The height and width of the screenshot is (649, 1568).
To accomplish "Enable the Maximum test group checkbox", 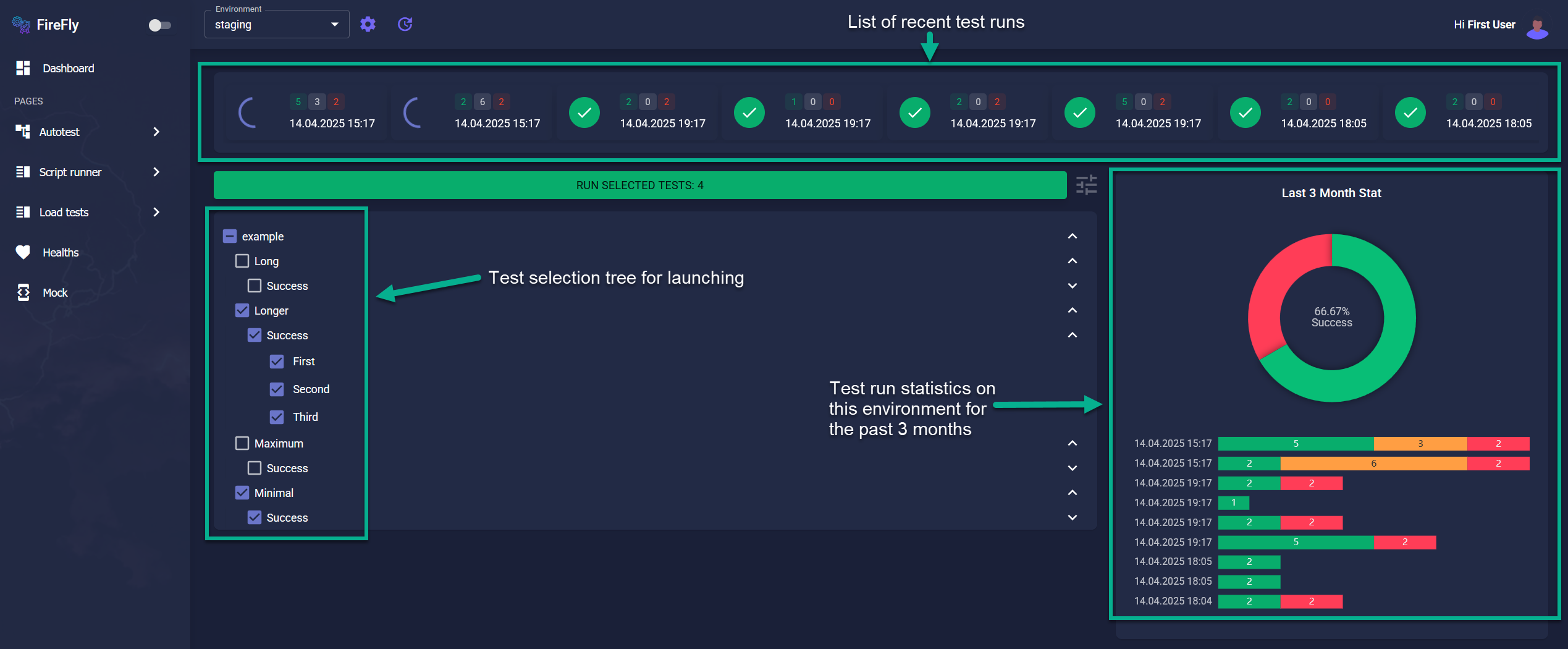I will tap(242, 443).
